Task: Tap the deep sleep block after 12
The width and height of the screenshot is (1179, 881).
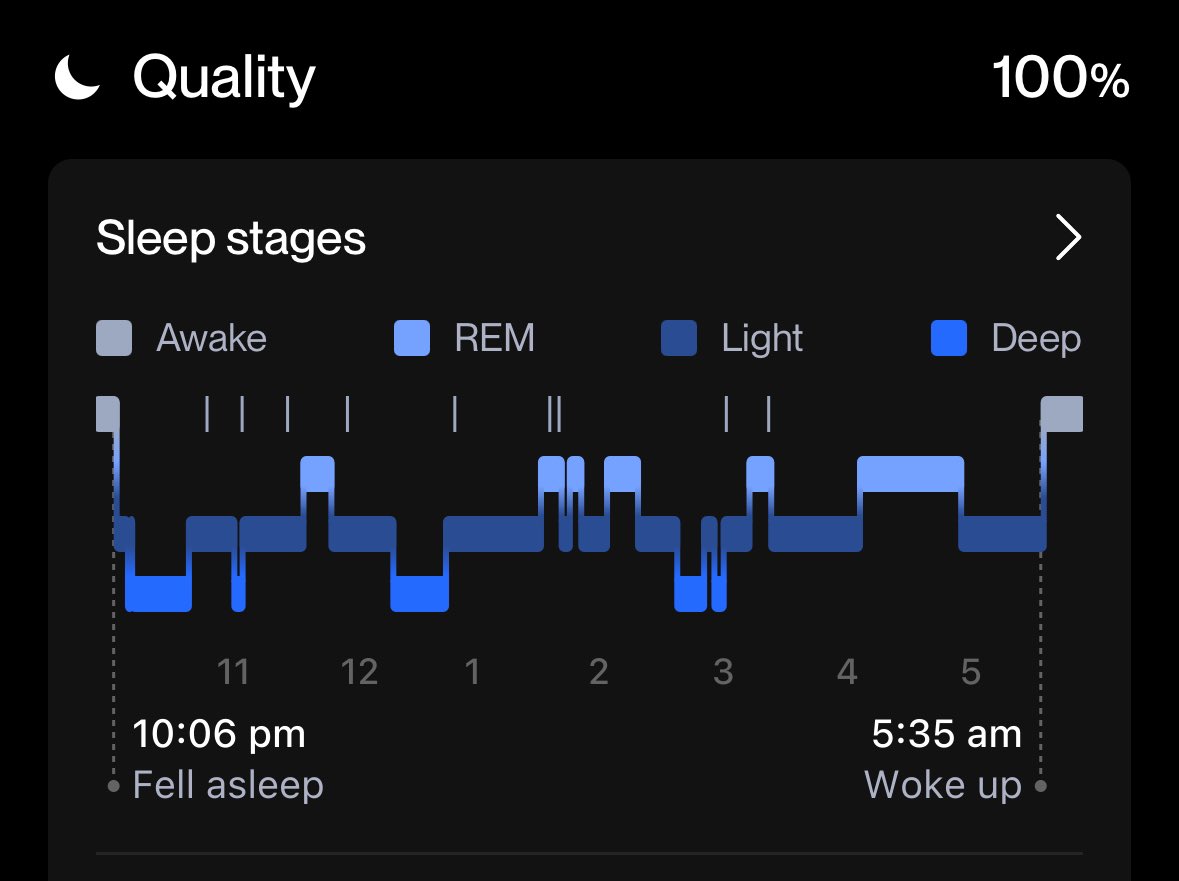Action: coord(420,594)
